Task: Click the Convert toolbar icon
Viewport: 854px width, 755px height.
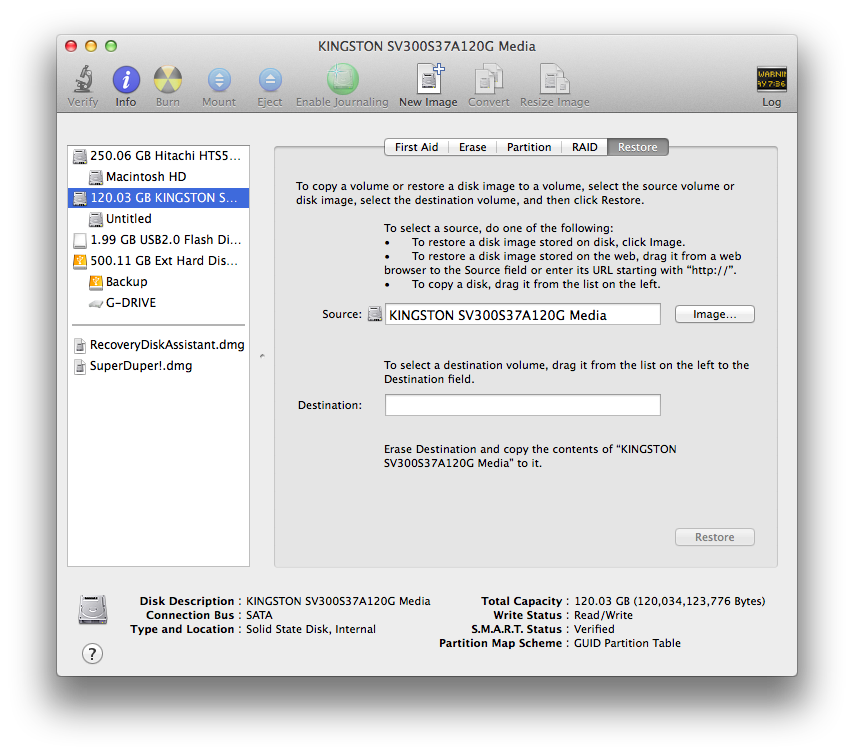Action: 489,80
